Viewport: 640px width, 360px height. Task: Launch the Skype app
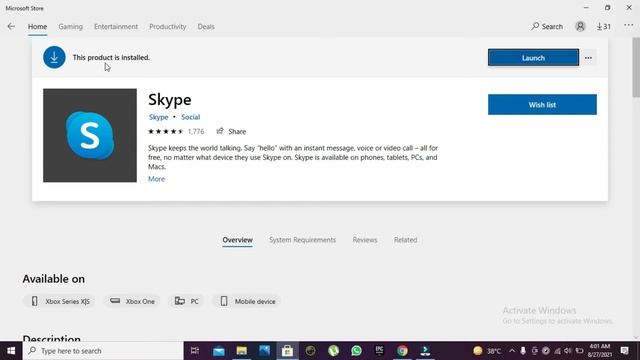pos(533,58)
